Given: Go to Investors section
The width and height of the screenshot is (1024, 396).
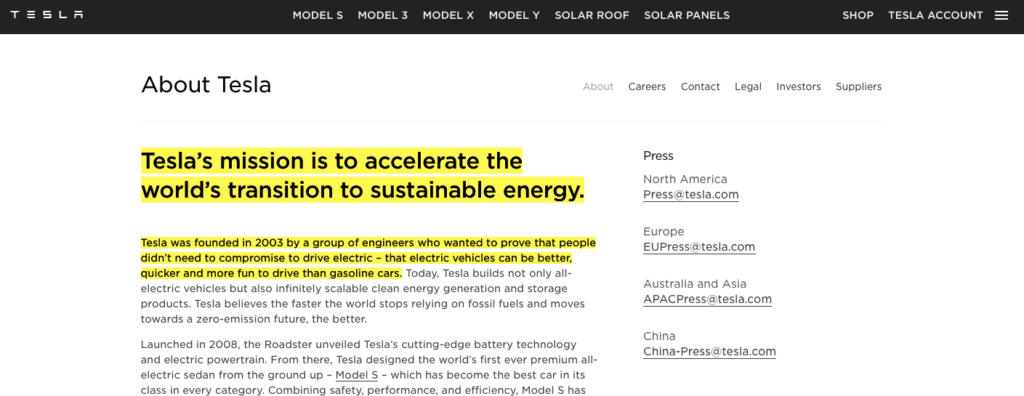Looking at the screenshot, I should tap(798, 86).
